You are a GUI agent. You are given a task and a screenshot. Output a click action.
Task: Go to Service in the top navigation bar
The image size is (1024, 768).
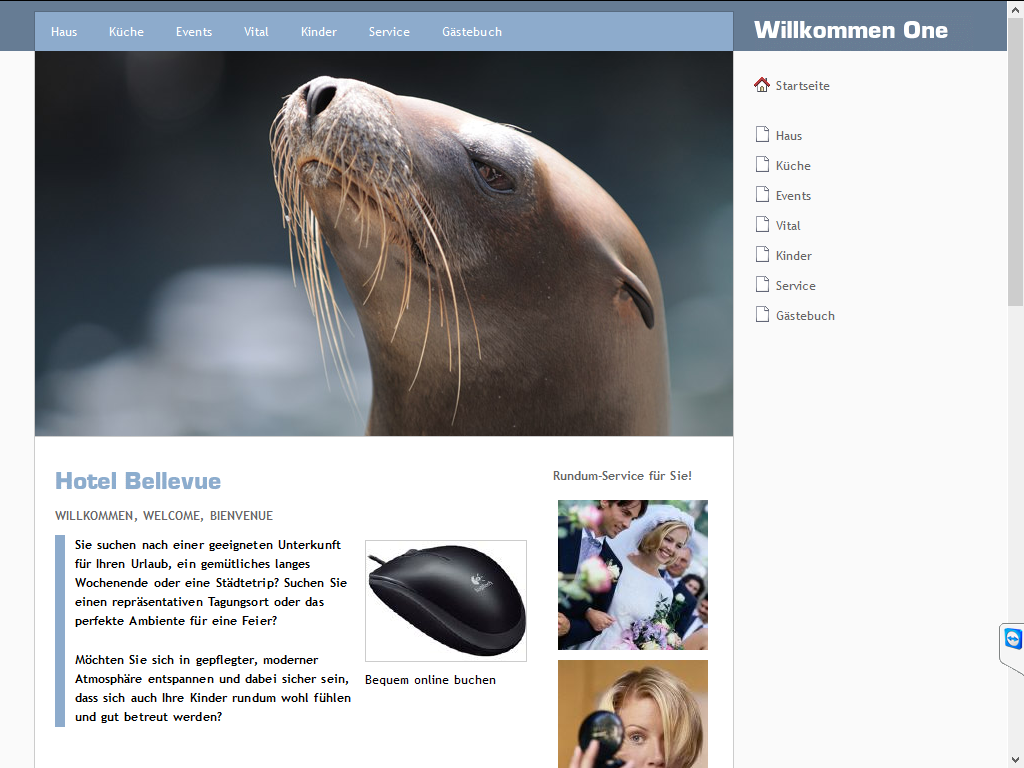click(x=389, y=32)
